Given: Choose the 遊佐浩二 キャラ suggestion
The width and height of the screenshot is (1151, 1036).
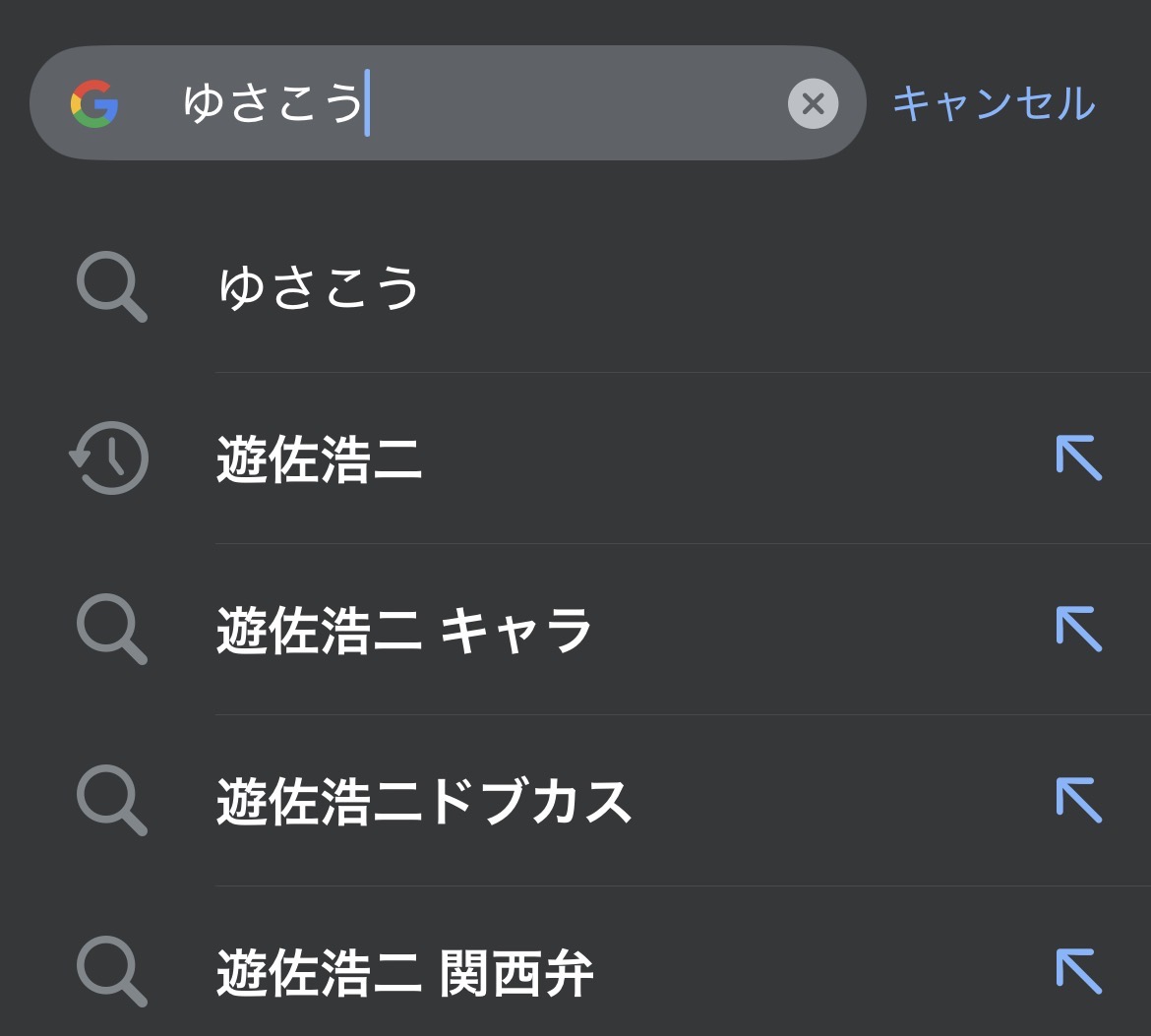Looking at the screenshot, I should (404, 630).
